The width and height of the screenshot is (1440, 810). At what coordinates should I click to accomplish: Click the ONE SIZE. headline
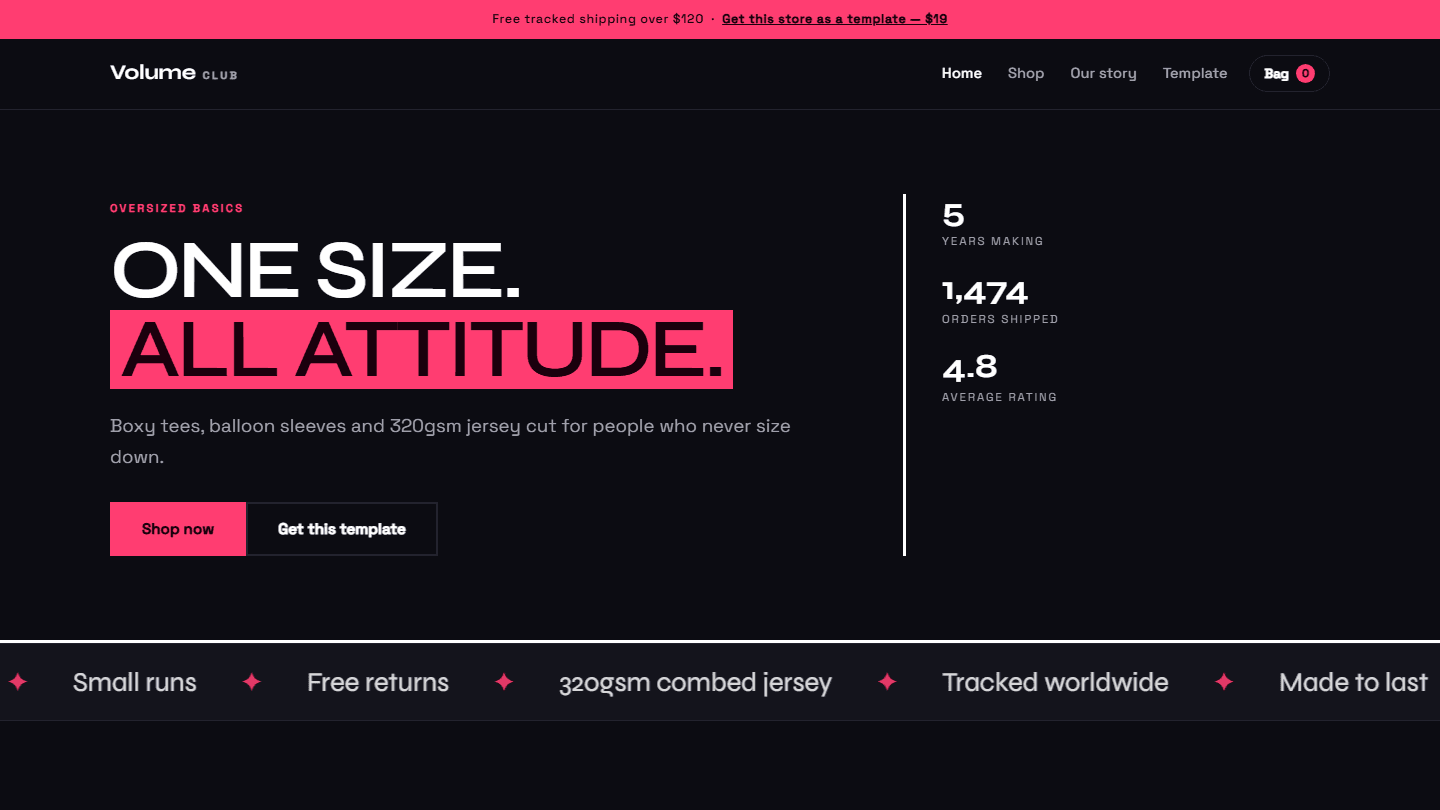(x=316, y=271)
